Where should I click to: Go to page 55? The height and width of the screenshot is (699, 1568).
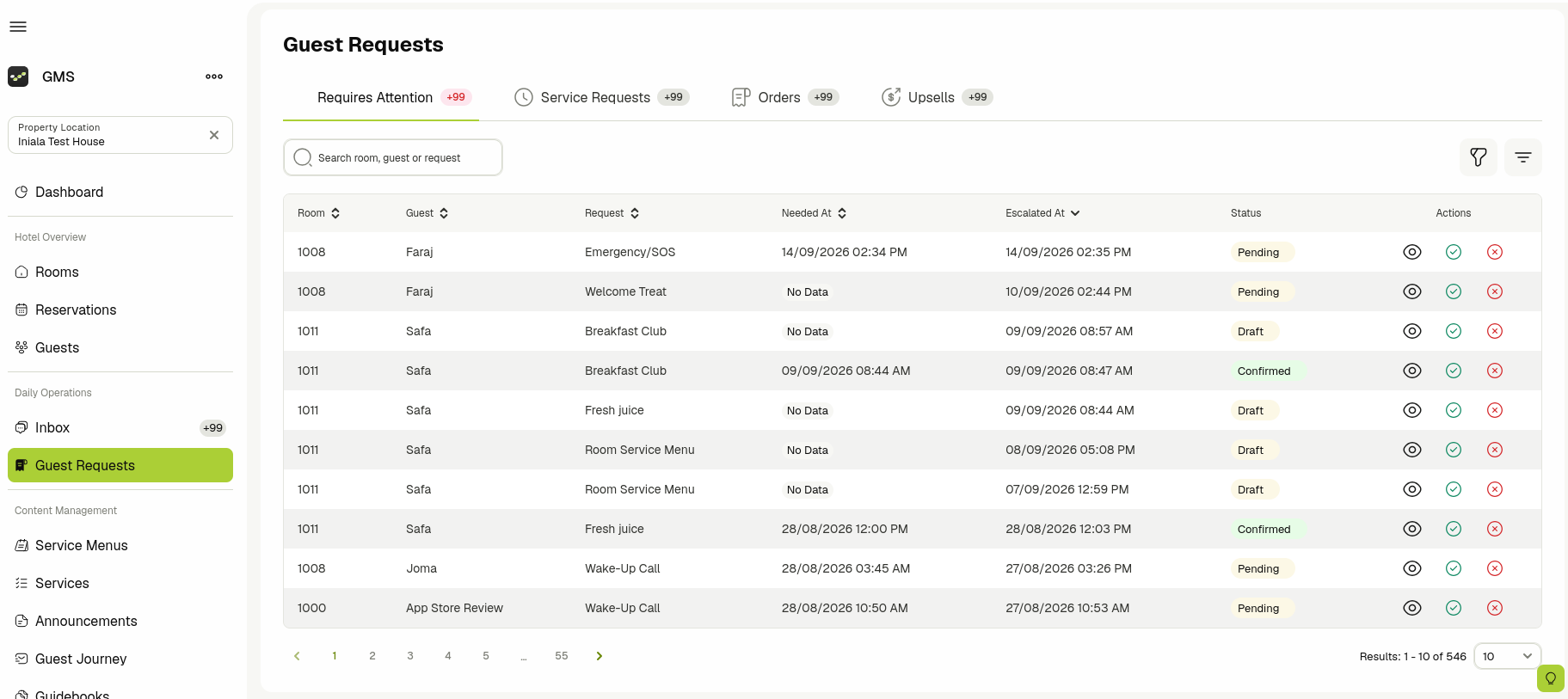tap(562, 656)
